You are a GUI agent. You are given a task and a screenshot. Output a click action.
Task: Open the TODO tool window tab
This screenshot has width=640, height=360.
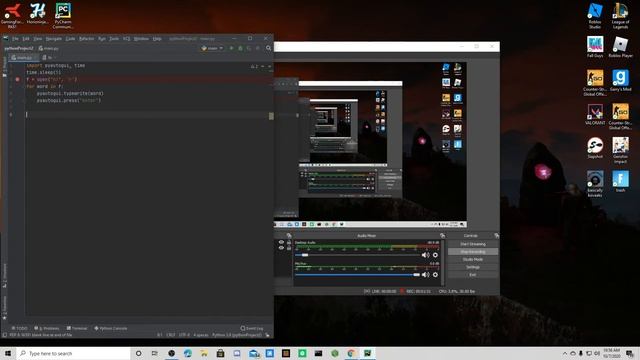point(20,328)
